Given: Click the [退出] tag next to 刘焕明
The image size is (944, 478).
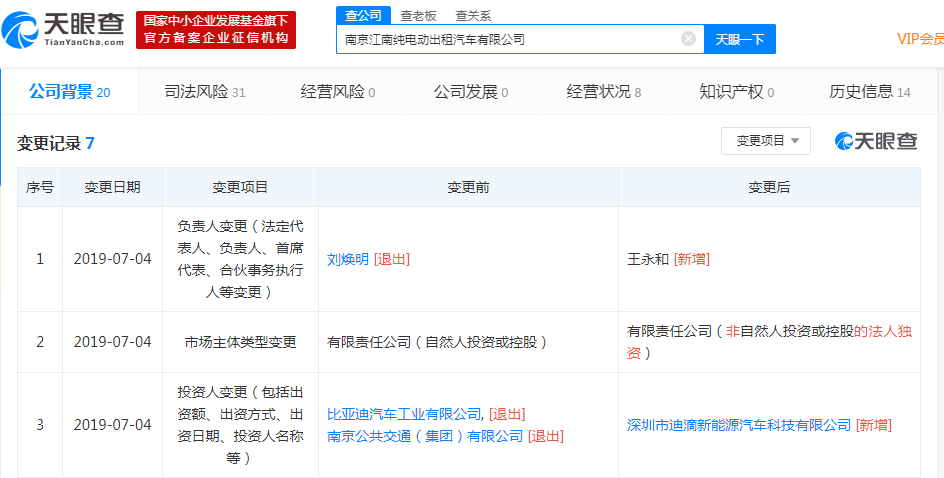Looking at the screenshot, I should 392,259.
